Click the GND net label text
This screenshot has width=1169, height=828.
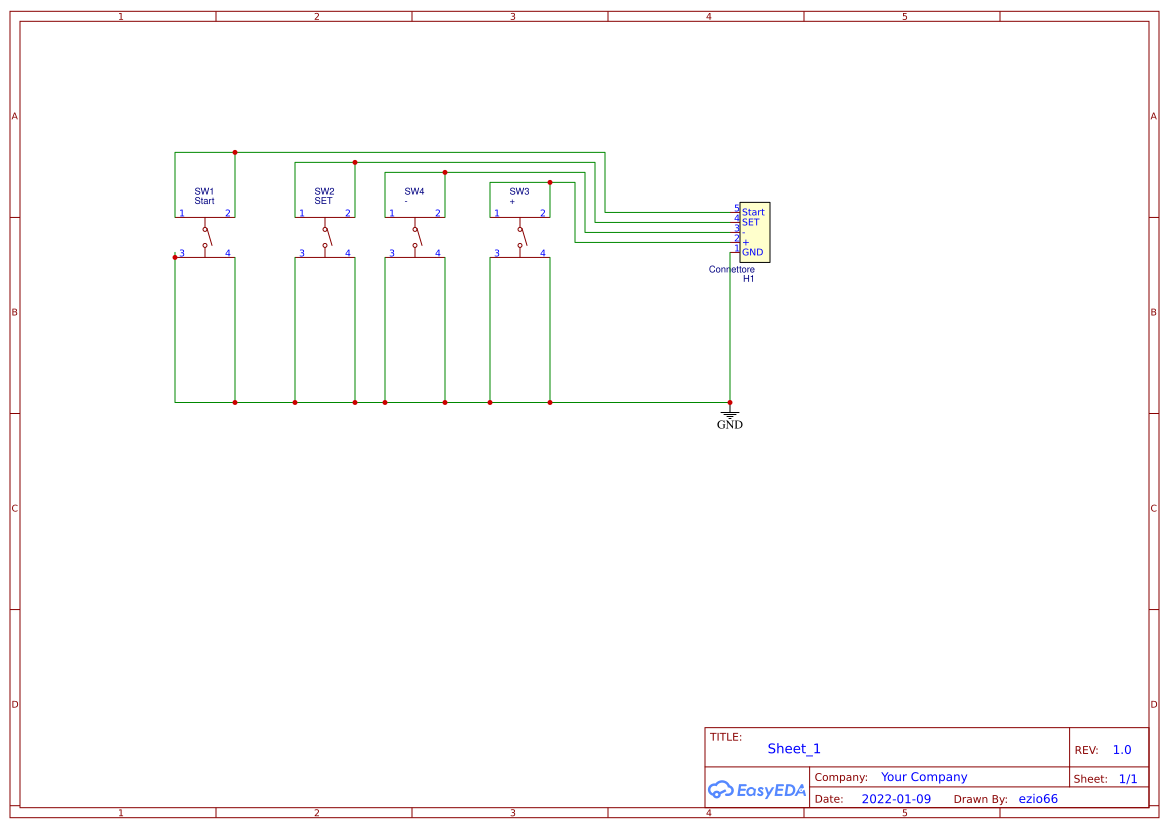[x=729, y=424]
